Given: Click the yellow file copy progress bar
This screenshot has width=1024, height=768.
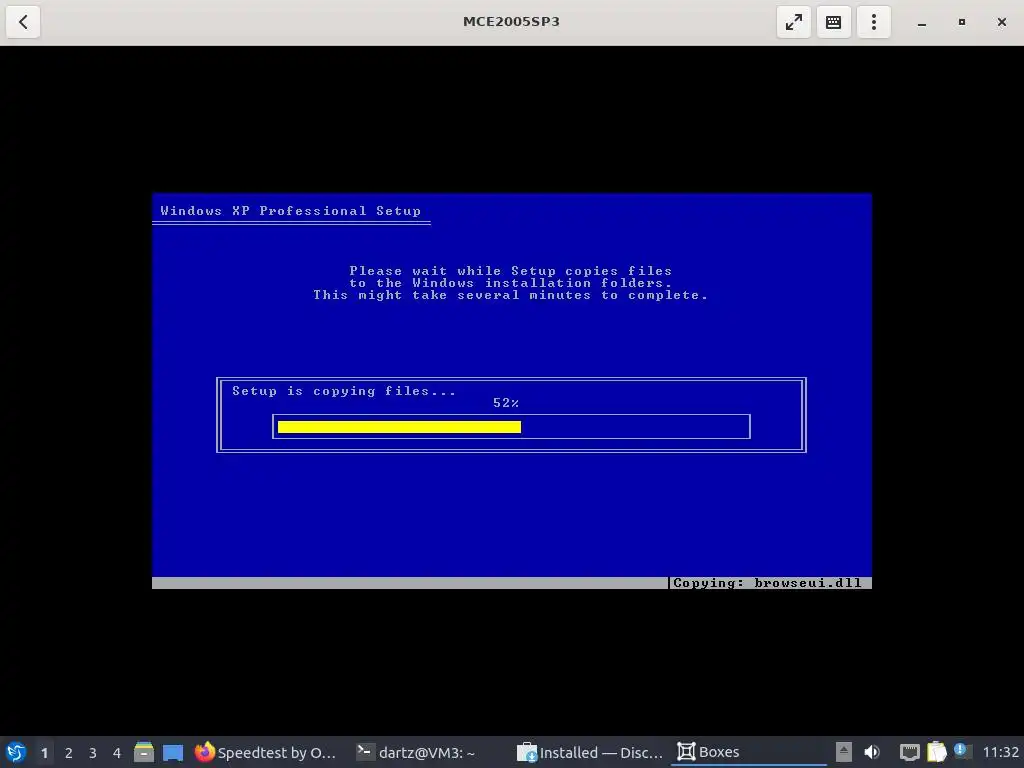Looking at the screenshot, I should 399,427.
